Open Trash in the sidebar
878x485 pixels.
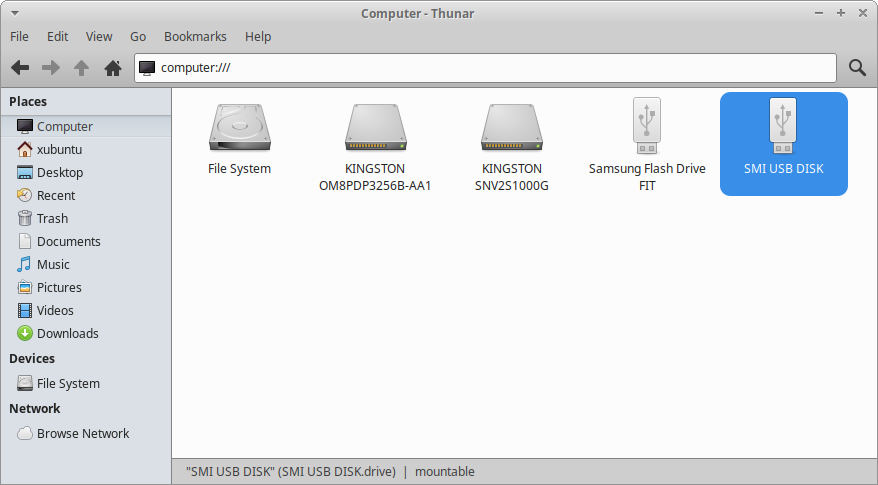click(x=52, y=218)
